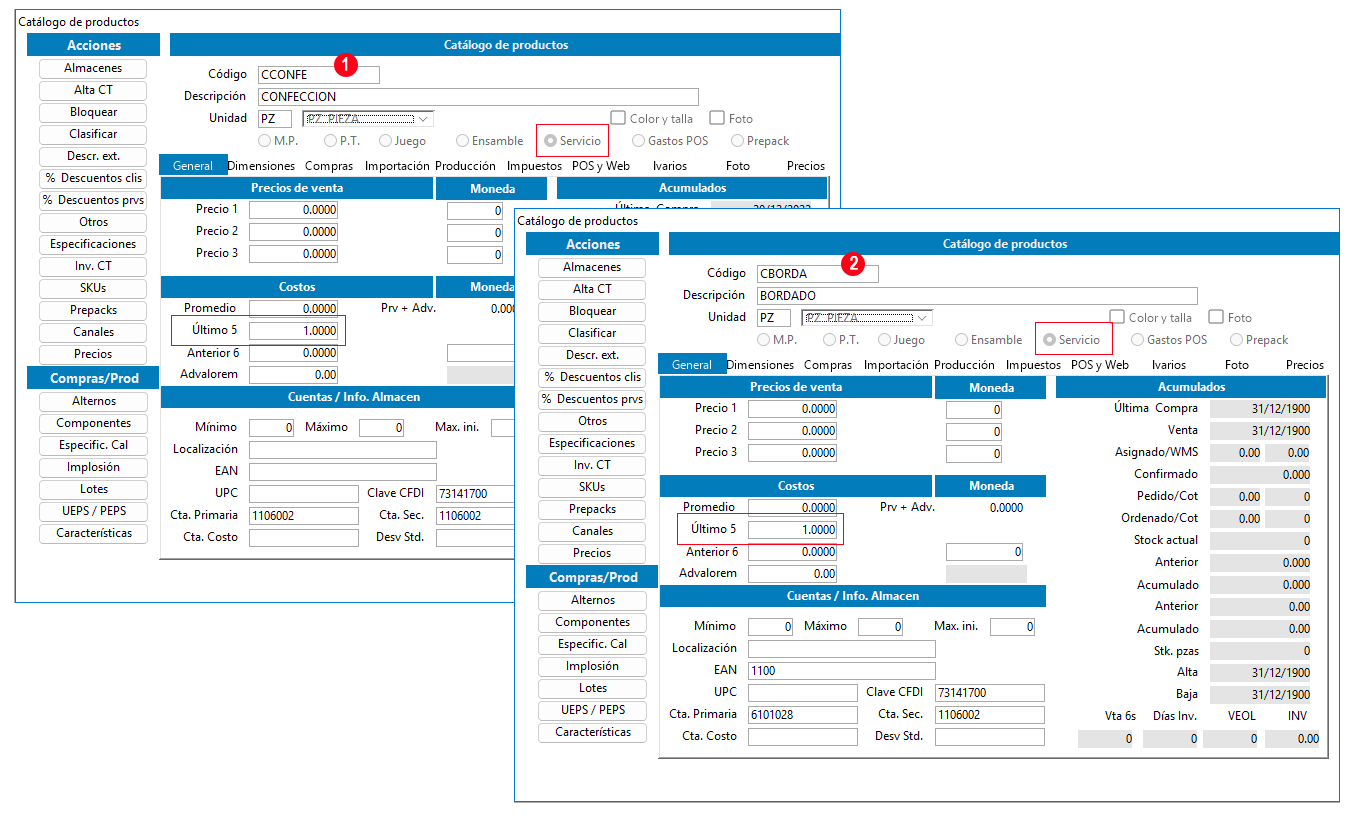Click Canales button in CBORDA window
Image resolution: width=1357 pixels, height=814 pixels.
592,531
